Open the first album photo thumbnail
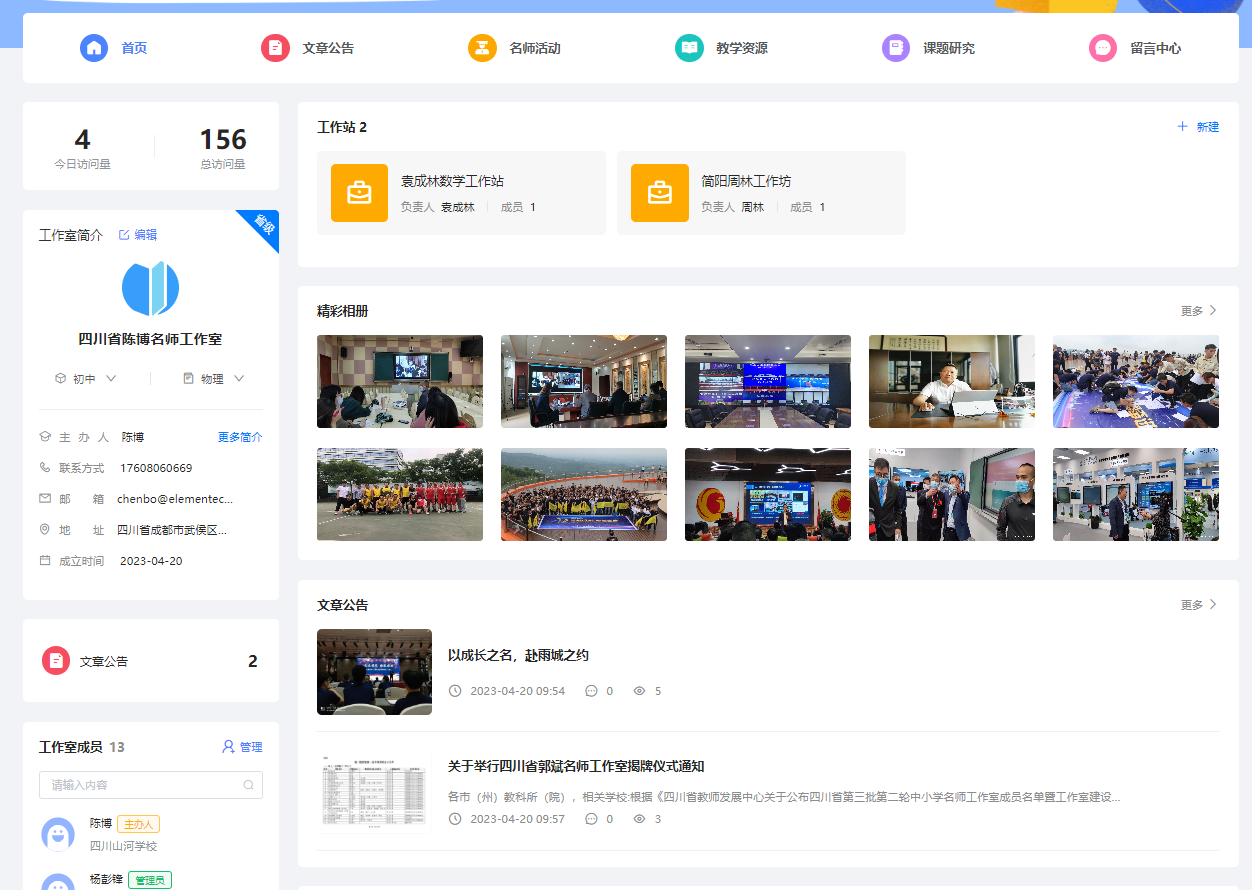1252x890 pixels. point(400,381)
